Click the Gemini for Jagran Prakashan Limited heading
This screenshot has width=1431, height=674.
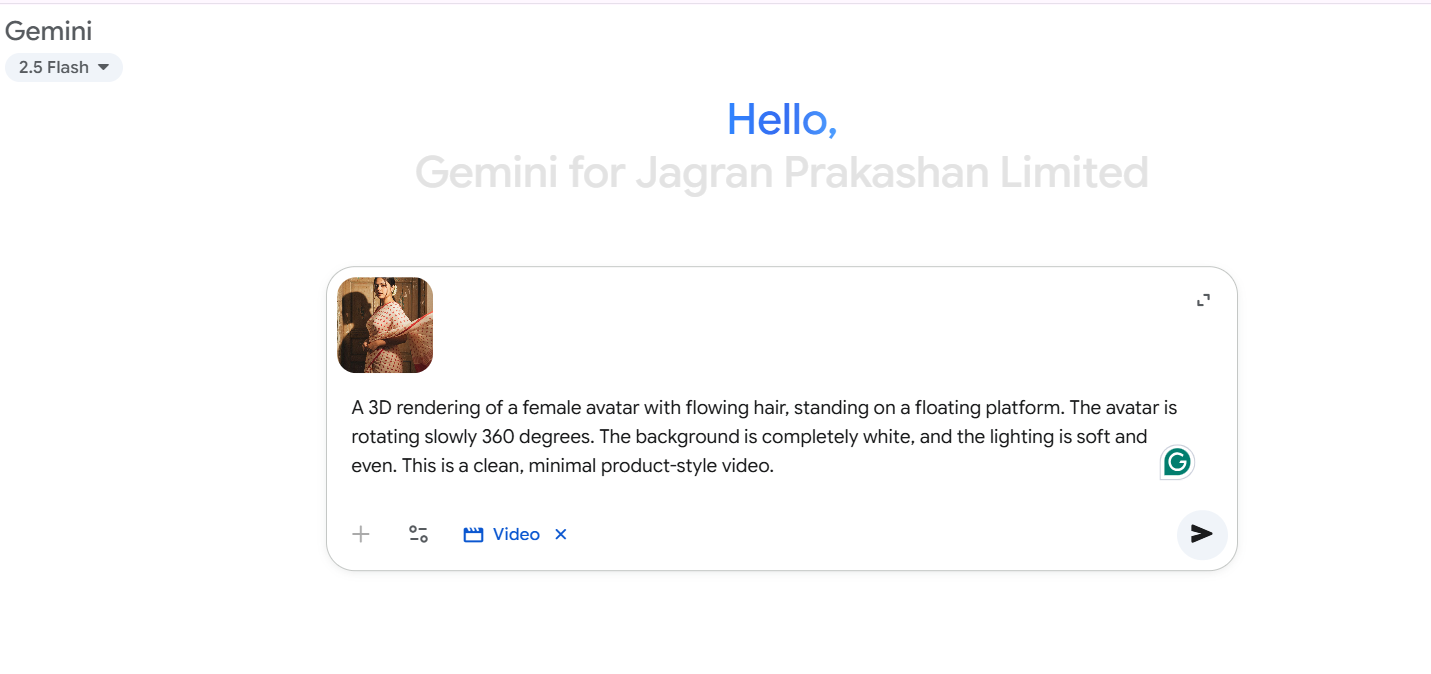tap(781, 173)
